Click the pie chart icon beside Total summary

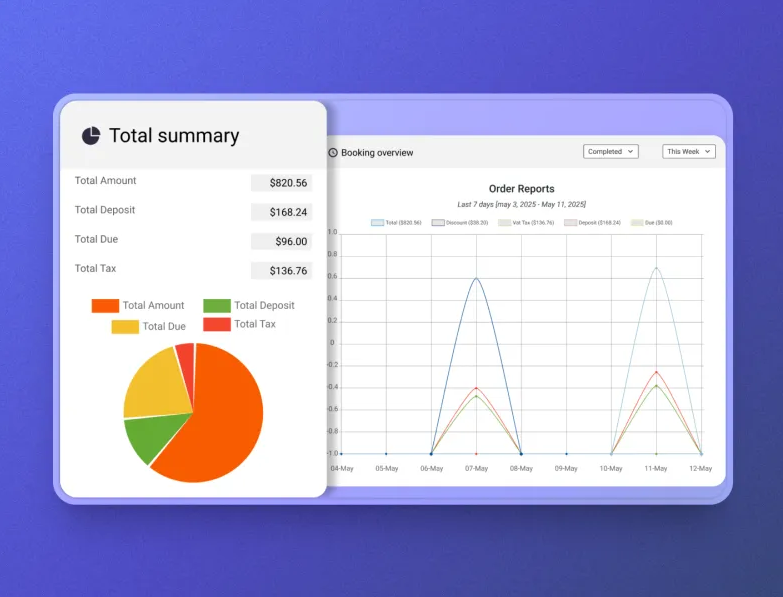pyautogui.click(x=91, y=136)
